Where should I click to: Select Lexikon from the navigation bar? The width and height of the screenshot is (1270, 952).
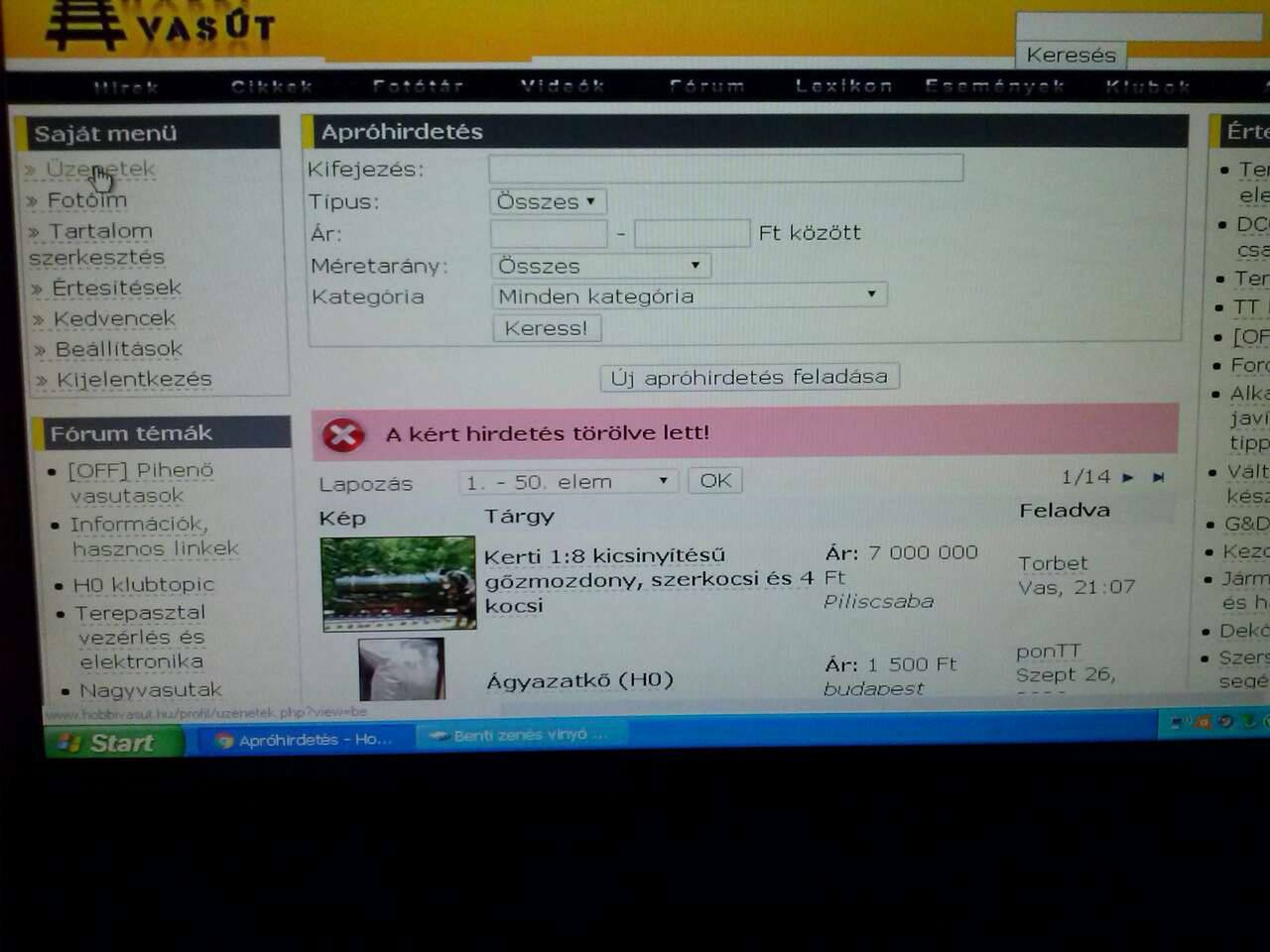pos(843,86)
